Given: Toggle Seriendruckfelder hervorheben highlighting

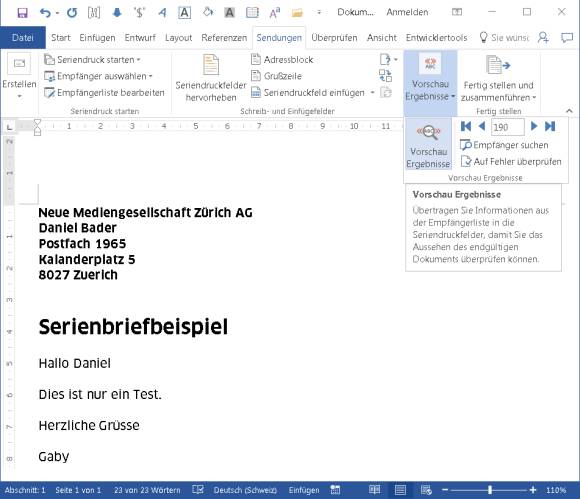Looking at the screenshot, I should pyautogui.click(x=210, y=78).
